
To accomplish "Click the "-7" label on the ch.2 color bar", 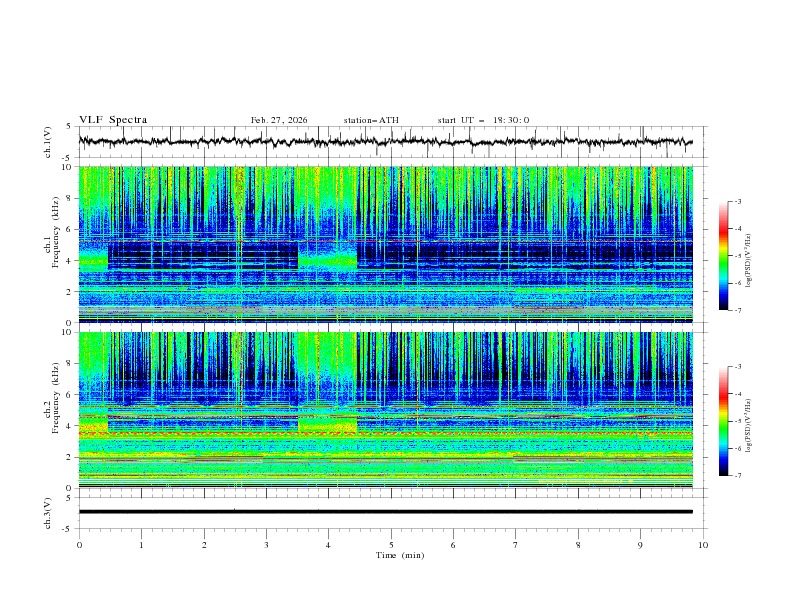I will [x=738, y=476].
